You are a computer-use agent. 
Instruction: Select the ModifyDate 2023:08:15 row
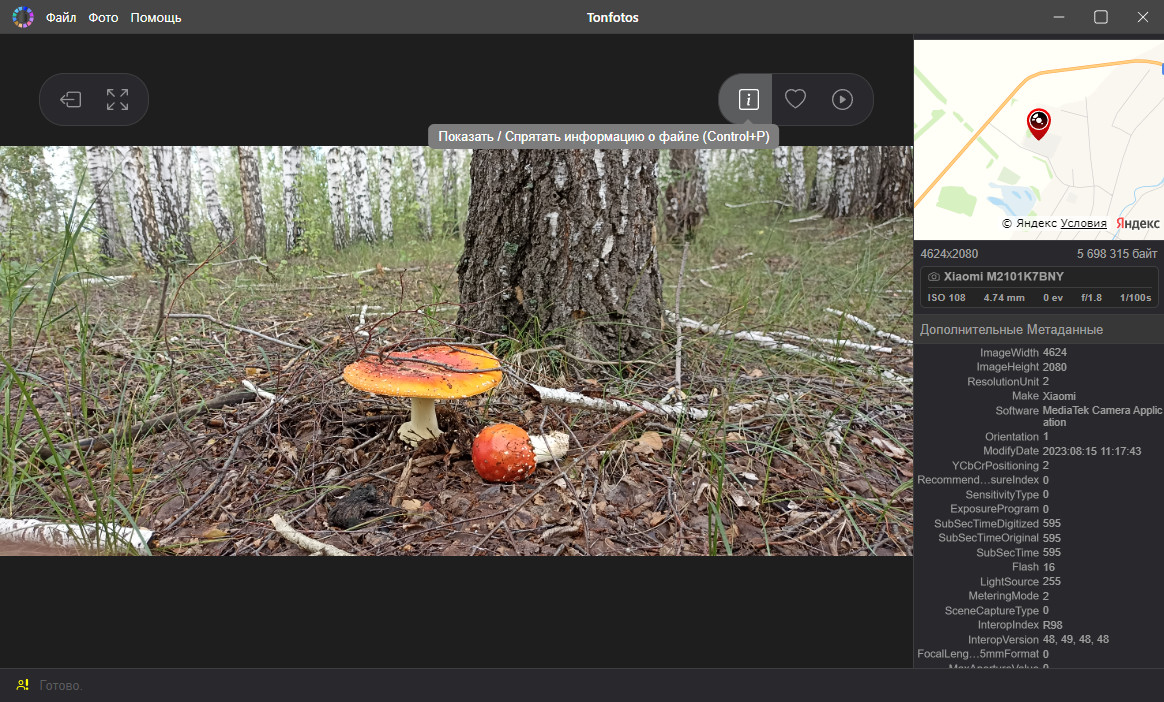1039,450
